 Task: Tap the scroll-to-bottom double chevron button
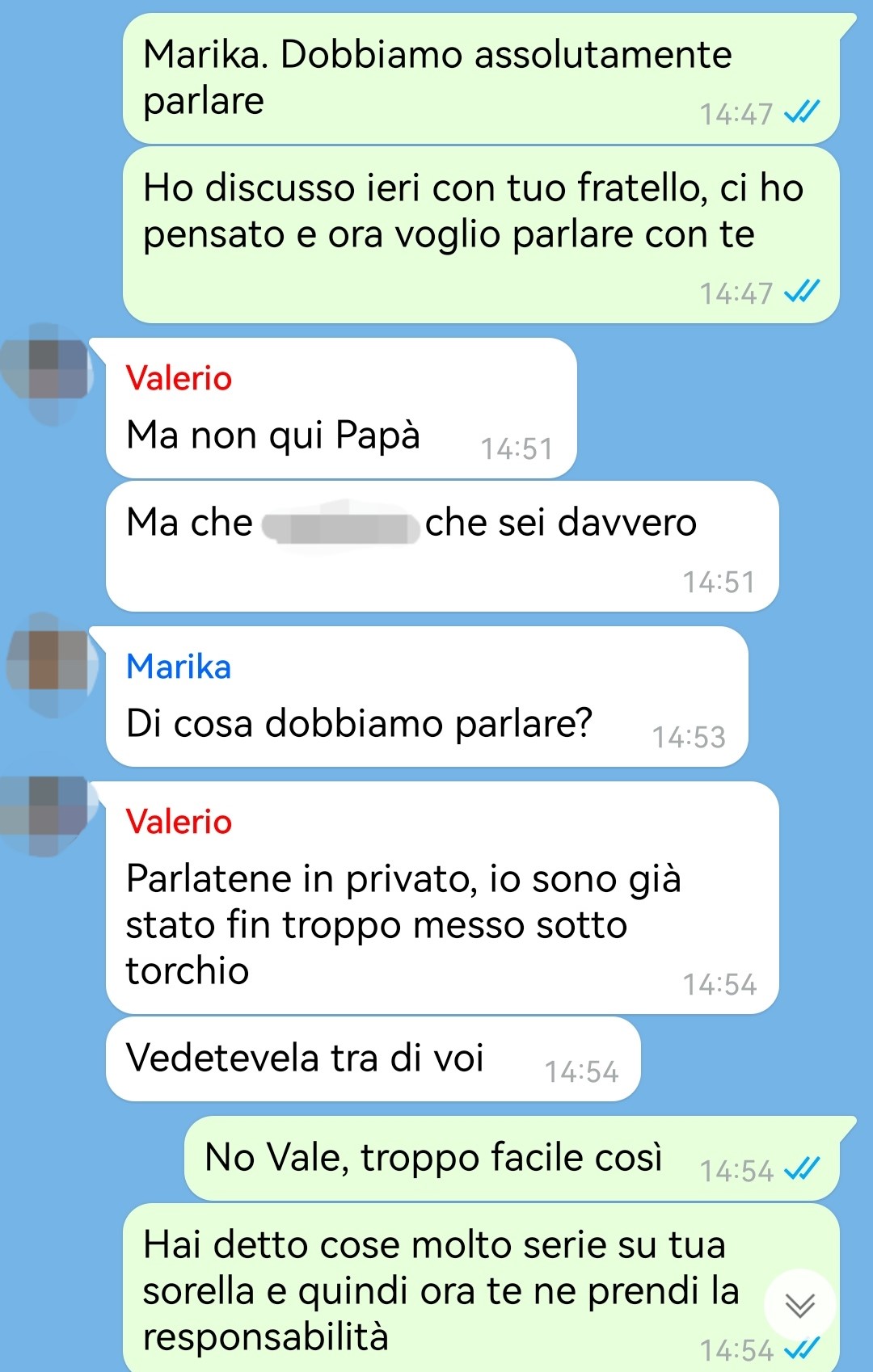click(x=799, y=1304)
